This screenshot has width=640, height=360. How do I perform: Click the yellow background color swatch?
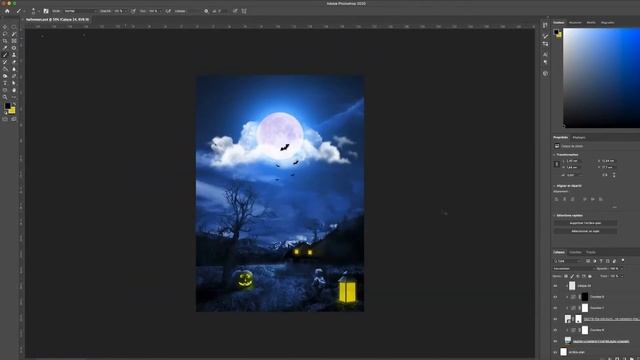click(13, 111)
